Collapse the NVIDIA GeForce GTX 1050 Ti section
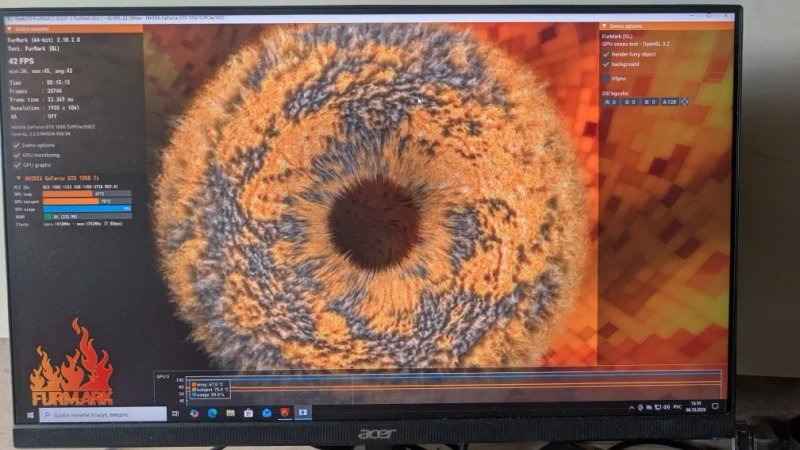Image resolution: width=800 pixels, height=450 pixels. pyautogui.click(x=58, y=178)
